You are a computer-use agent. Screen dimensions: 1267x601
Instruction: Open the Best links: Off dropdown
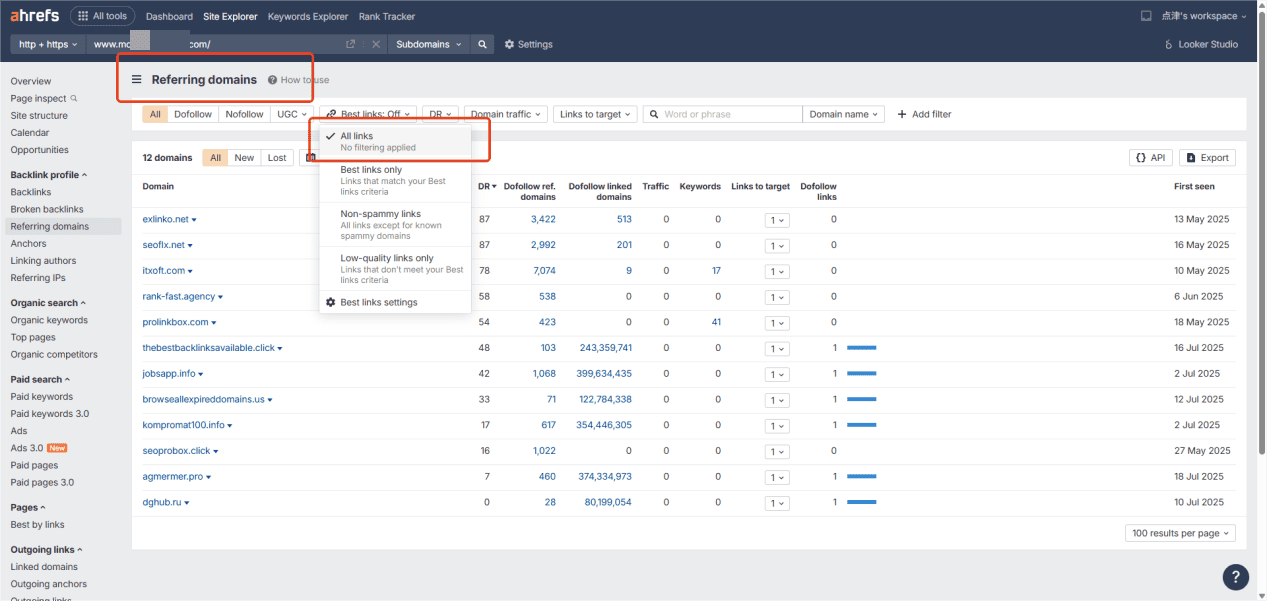coord(367,114)
